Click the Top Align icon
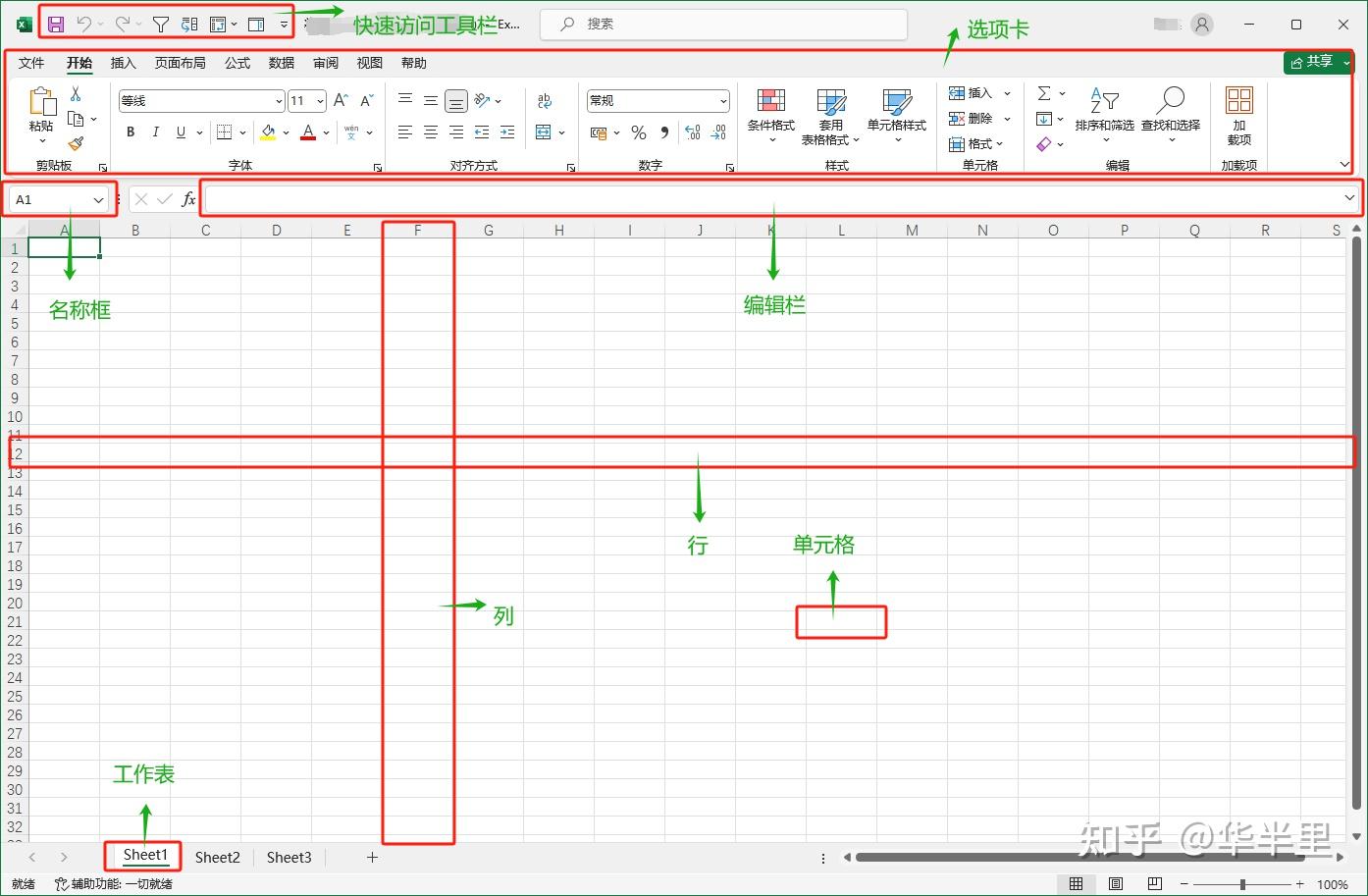 click(405, 100)
